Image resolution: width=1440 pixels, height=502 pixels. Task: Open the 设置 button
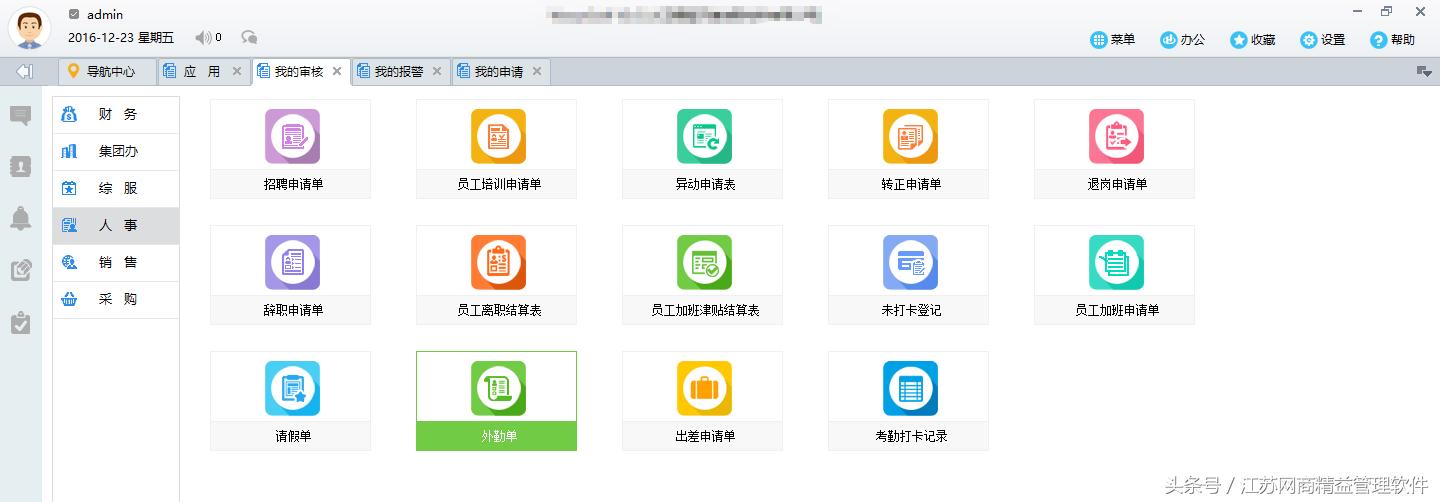click(1323, 40)
